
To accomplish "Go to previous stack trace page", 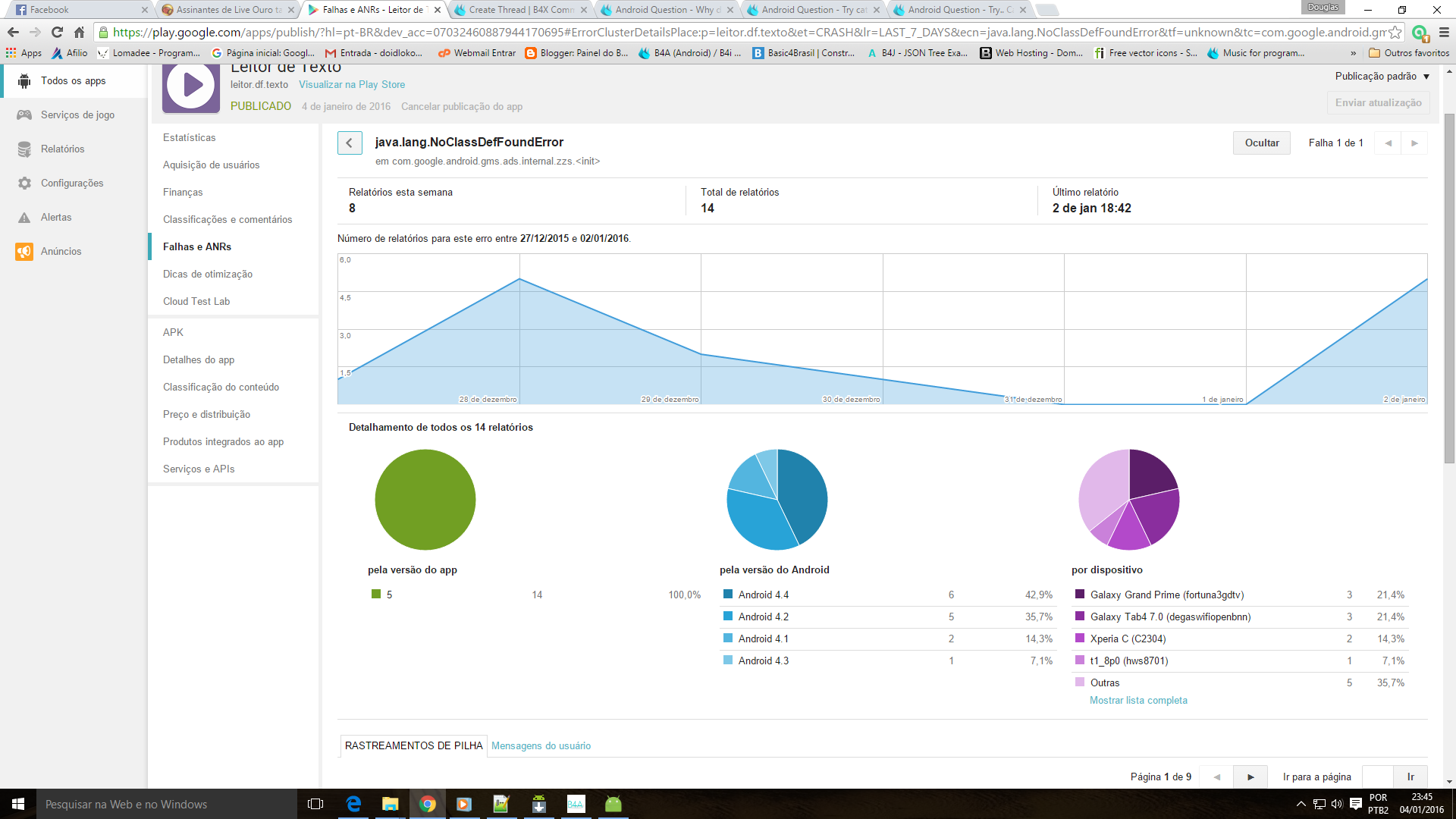I will pyautogui.click(x=1217, y=777).
